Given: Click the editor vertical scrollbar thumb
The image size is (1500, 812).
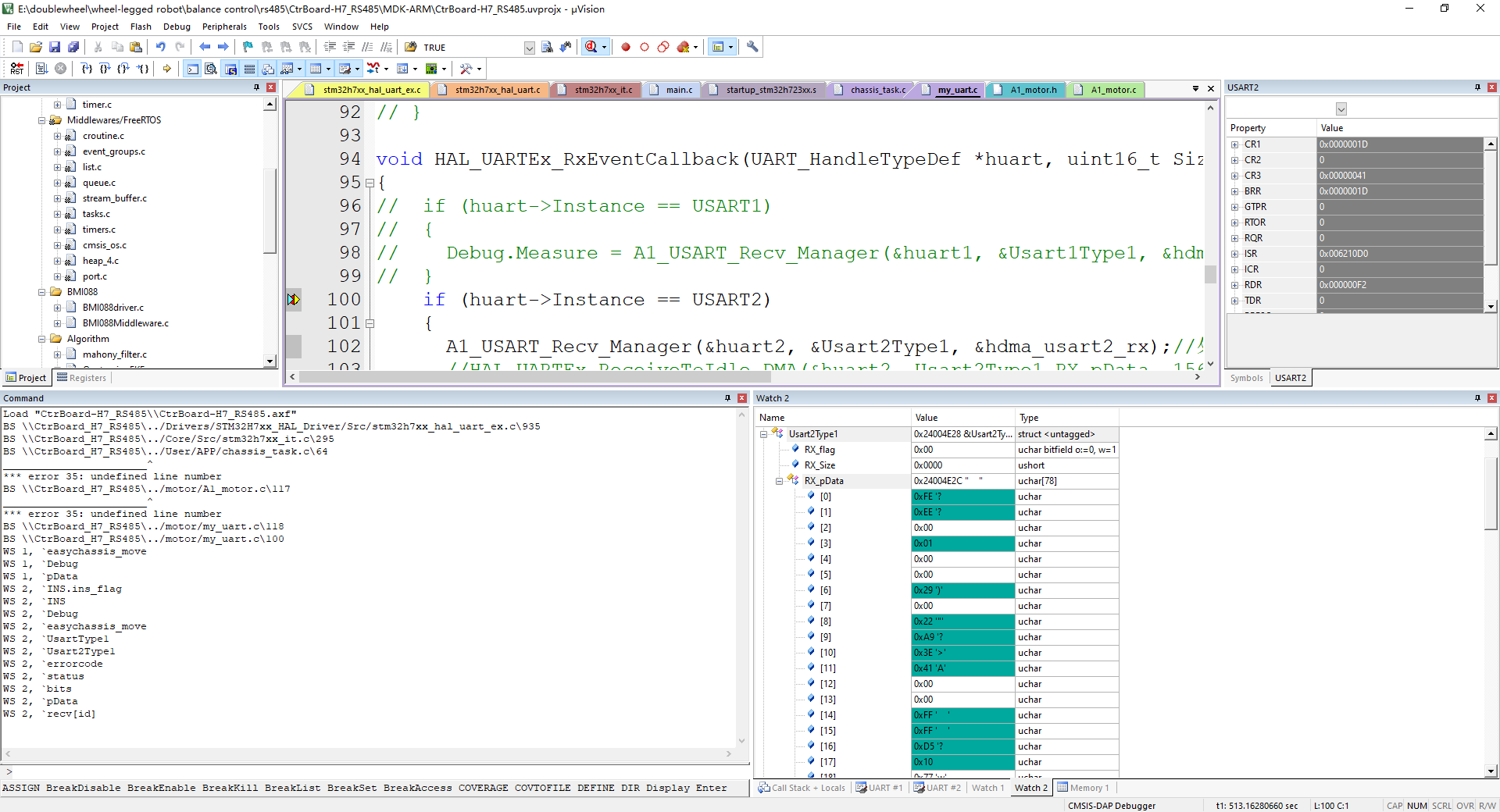Looking at the screenshot, I should [1210, 274].
